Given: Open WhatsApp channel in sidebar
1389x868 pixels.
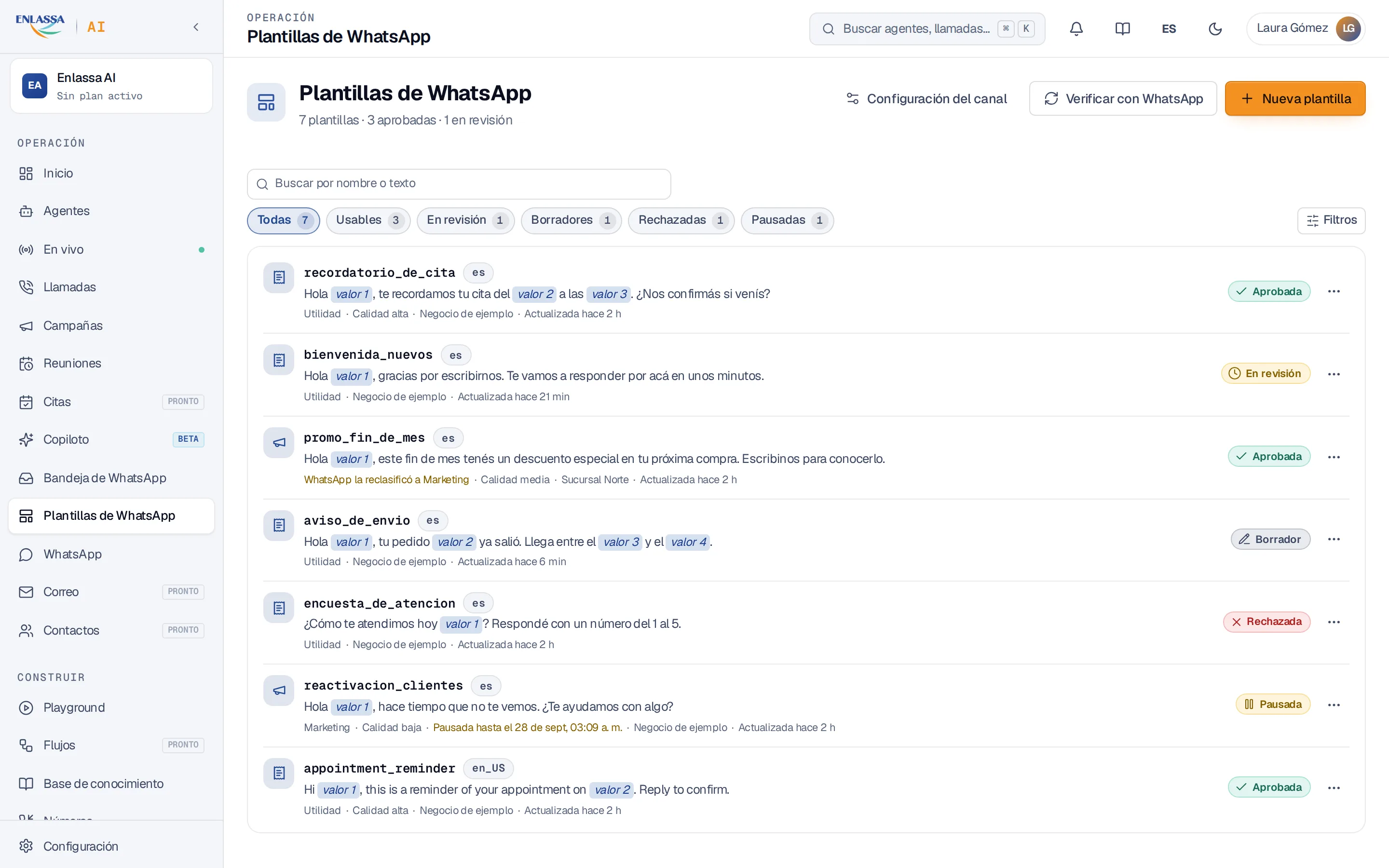Looking at the screenshot, I should [111, 555].
